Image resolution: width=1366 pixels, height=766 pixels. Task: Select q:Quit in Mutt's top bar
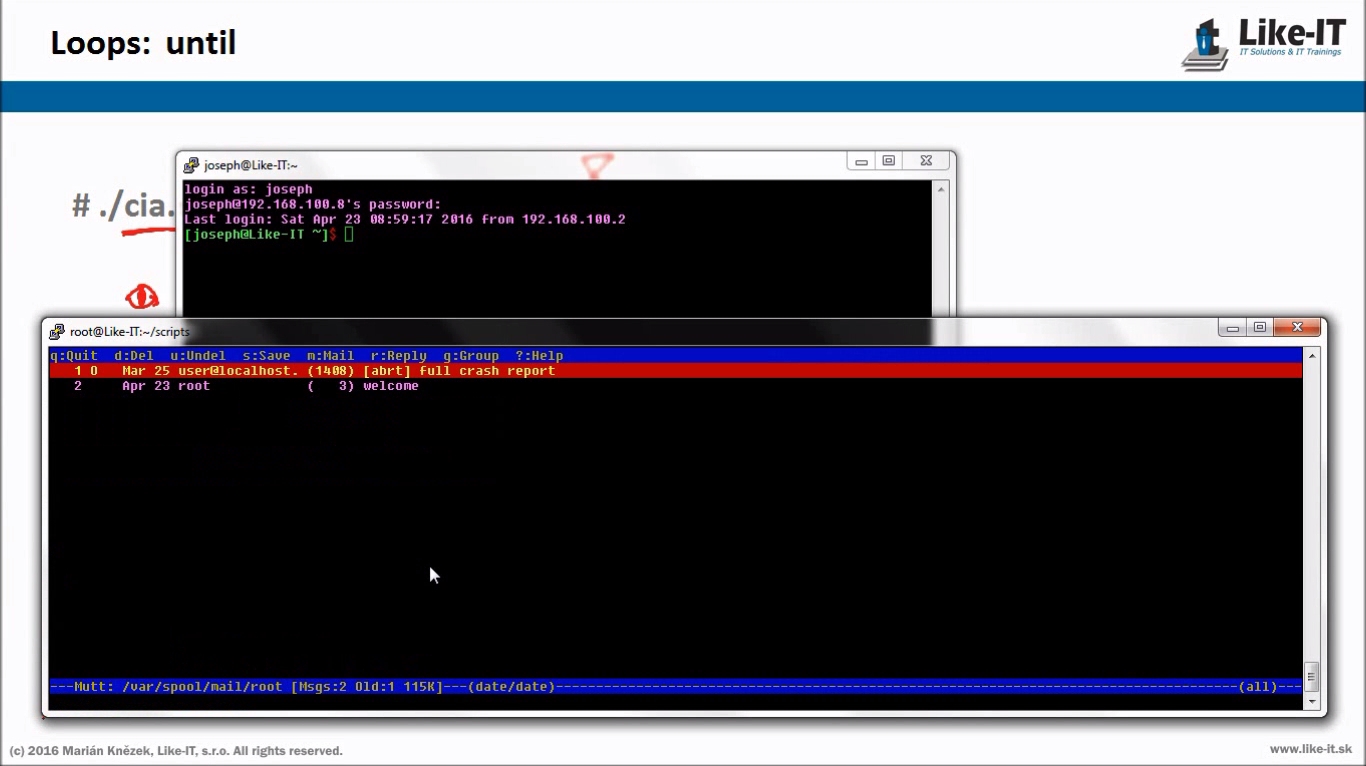click(x=74, y=356)
